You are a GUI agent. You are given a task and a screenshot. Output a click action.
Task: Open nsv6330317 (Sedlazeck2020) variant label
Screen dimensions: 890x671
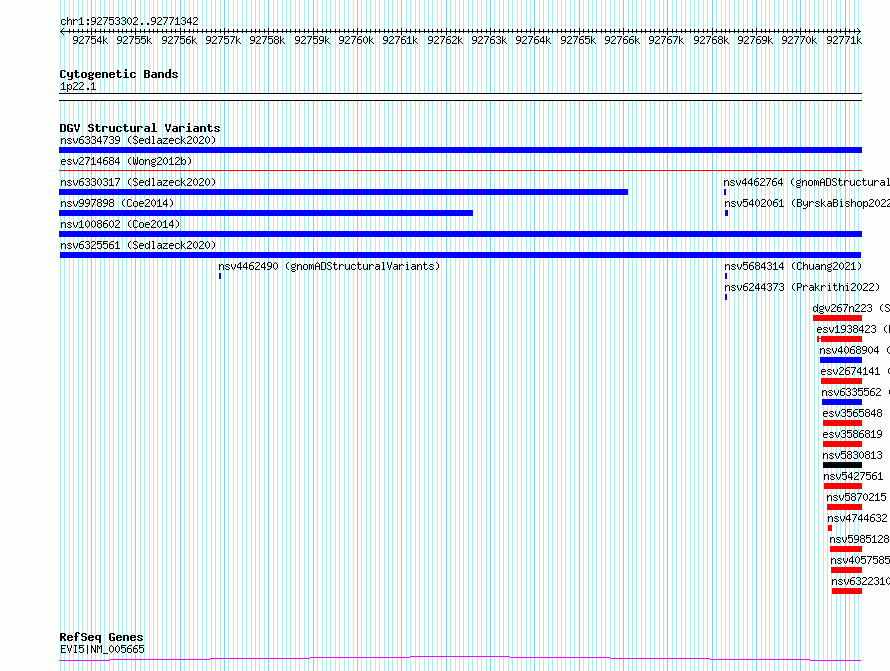(138, 182)
